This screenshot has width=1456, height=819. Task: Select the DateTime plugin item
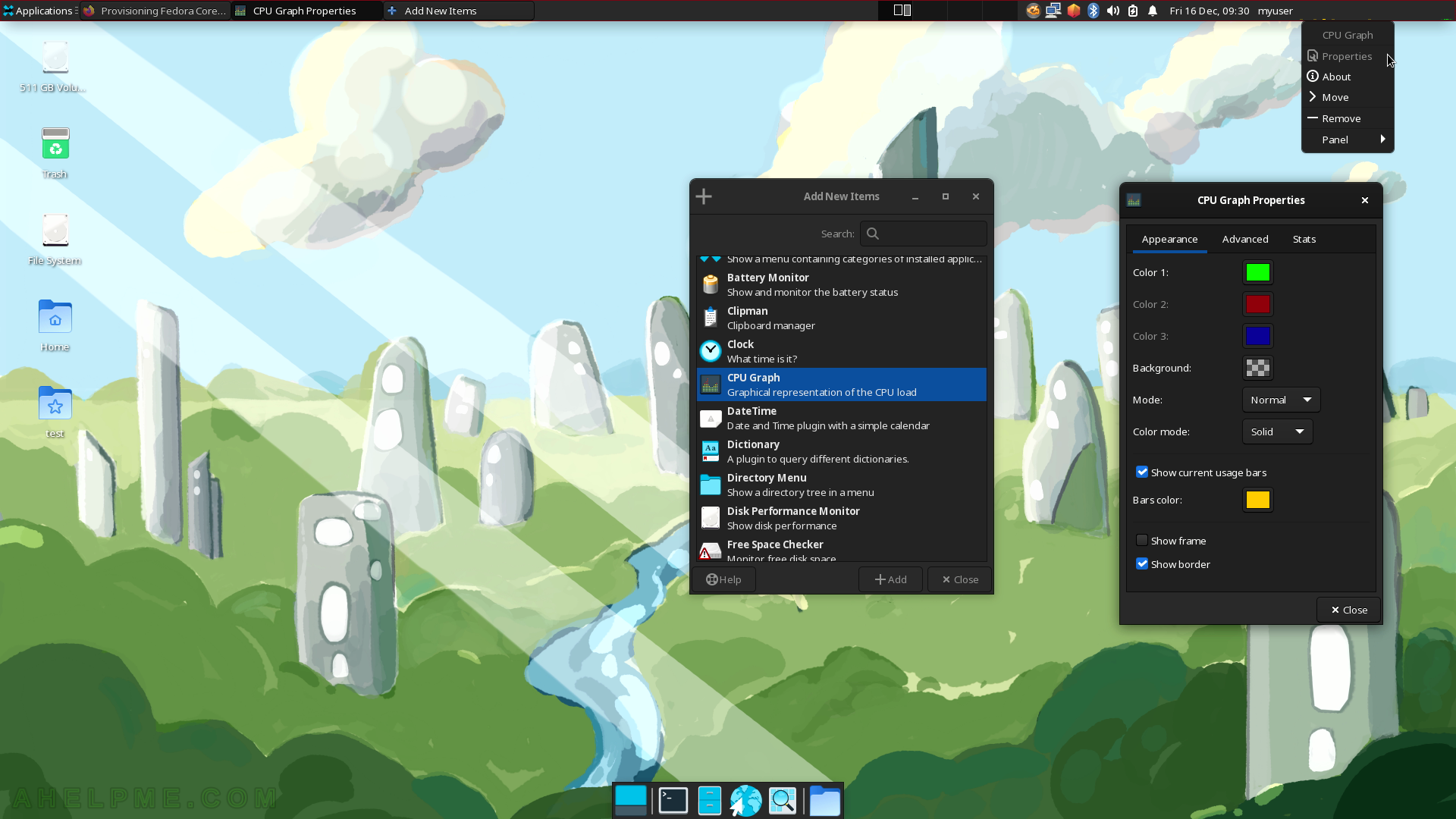coord(841,418)
